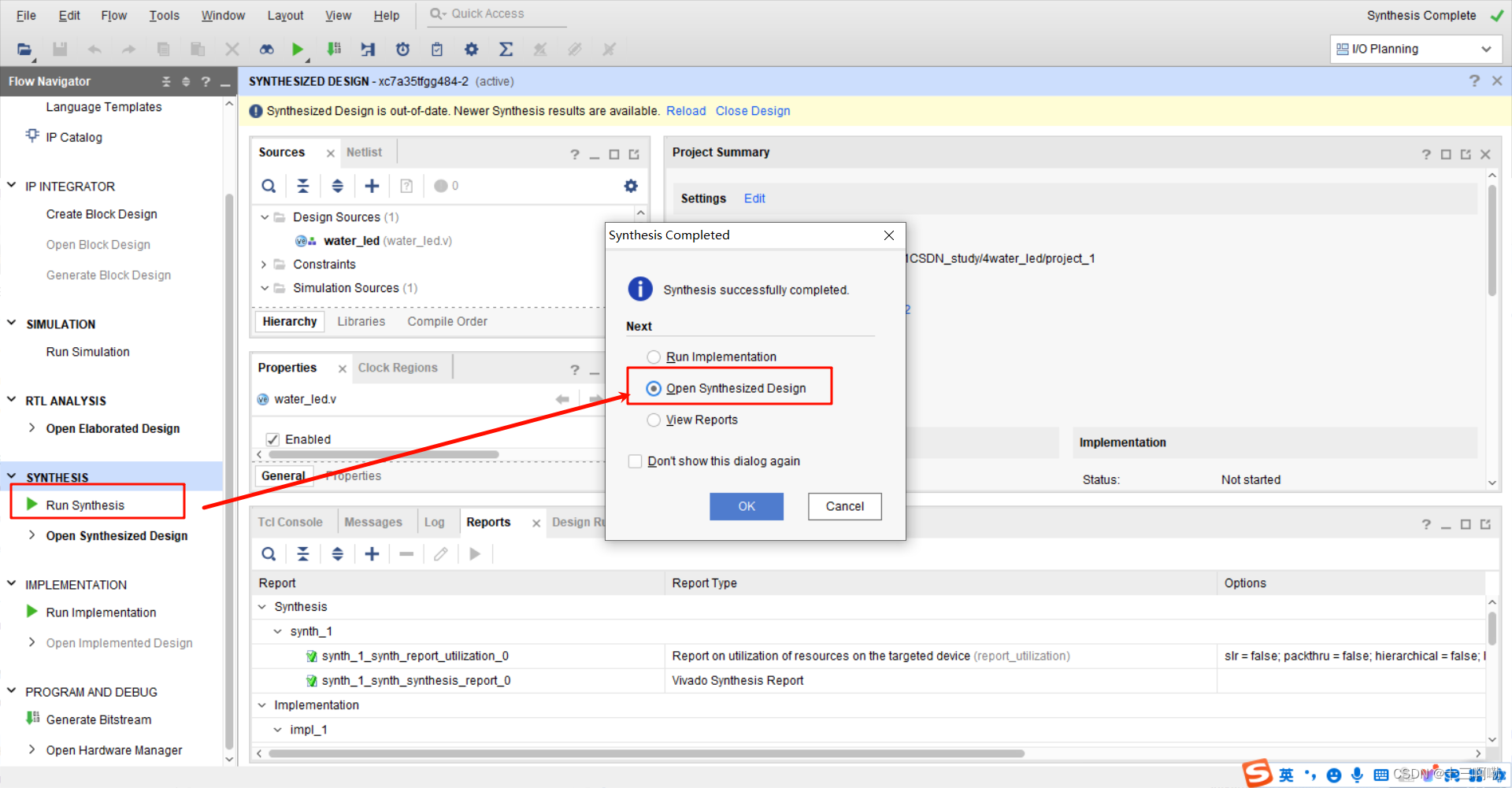Click the clipboard check icon in toolbar

pyautogui.click(x=437, y=50)
